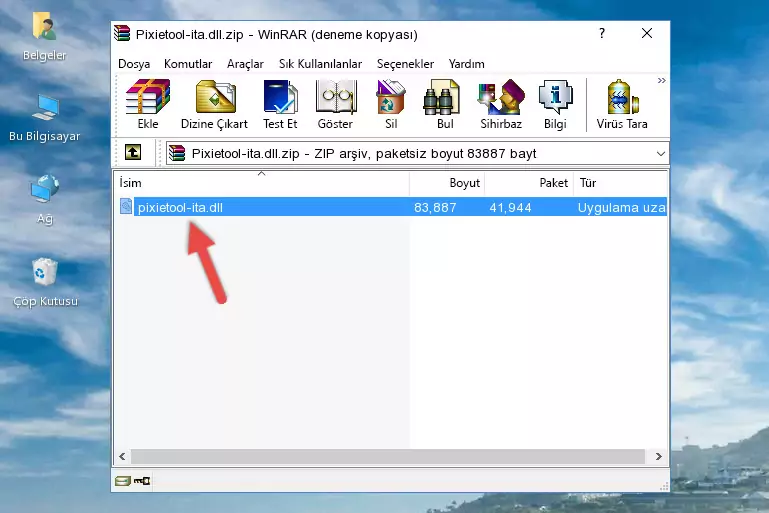Go up one folder level

click(133, 153)
